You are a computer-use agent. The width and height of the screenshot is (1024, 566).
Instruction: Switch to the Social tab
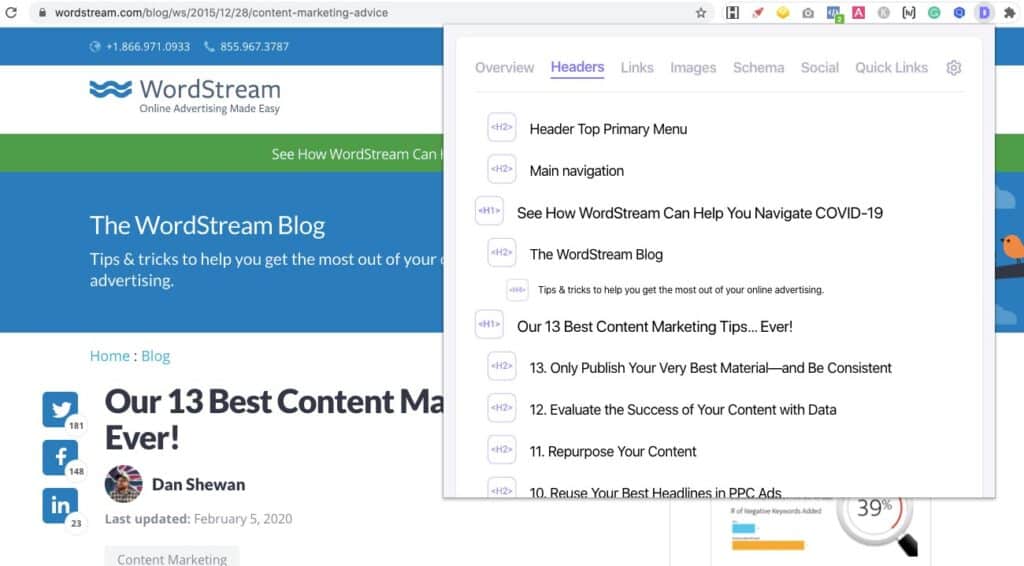tap(820, 67)
